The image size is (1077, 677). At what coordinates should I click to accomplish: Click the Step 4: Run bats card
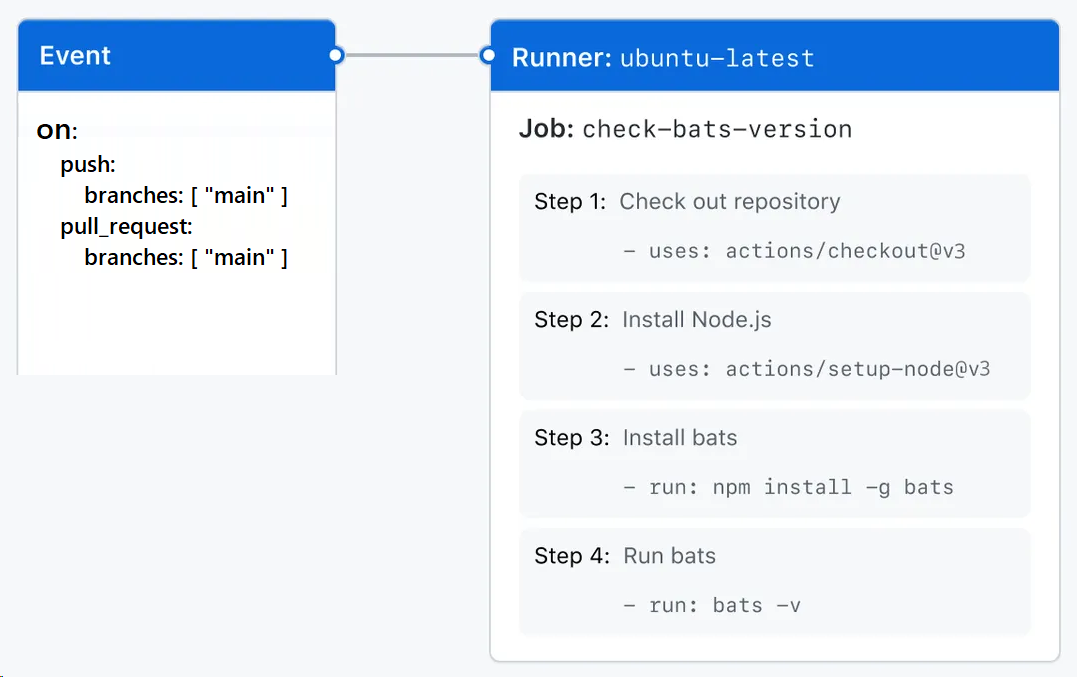pos(774,582)
